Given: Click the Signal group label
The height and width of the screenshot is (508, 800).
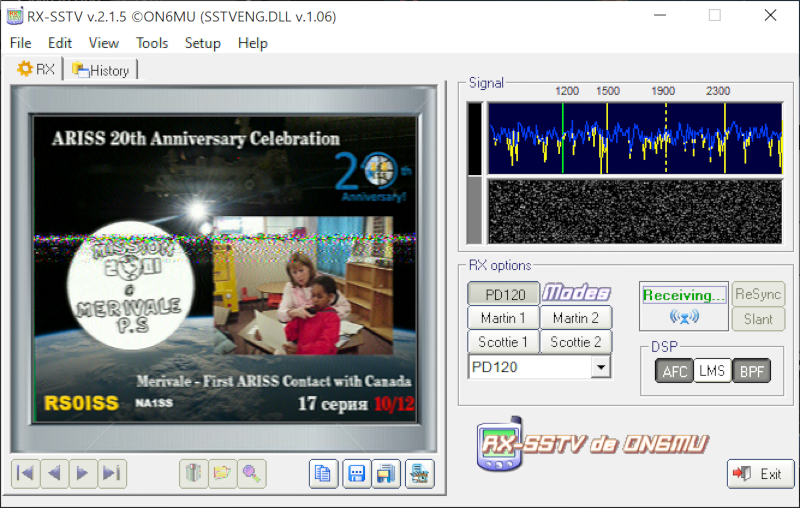Looking at the screenshot, I should click(486, 83).
